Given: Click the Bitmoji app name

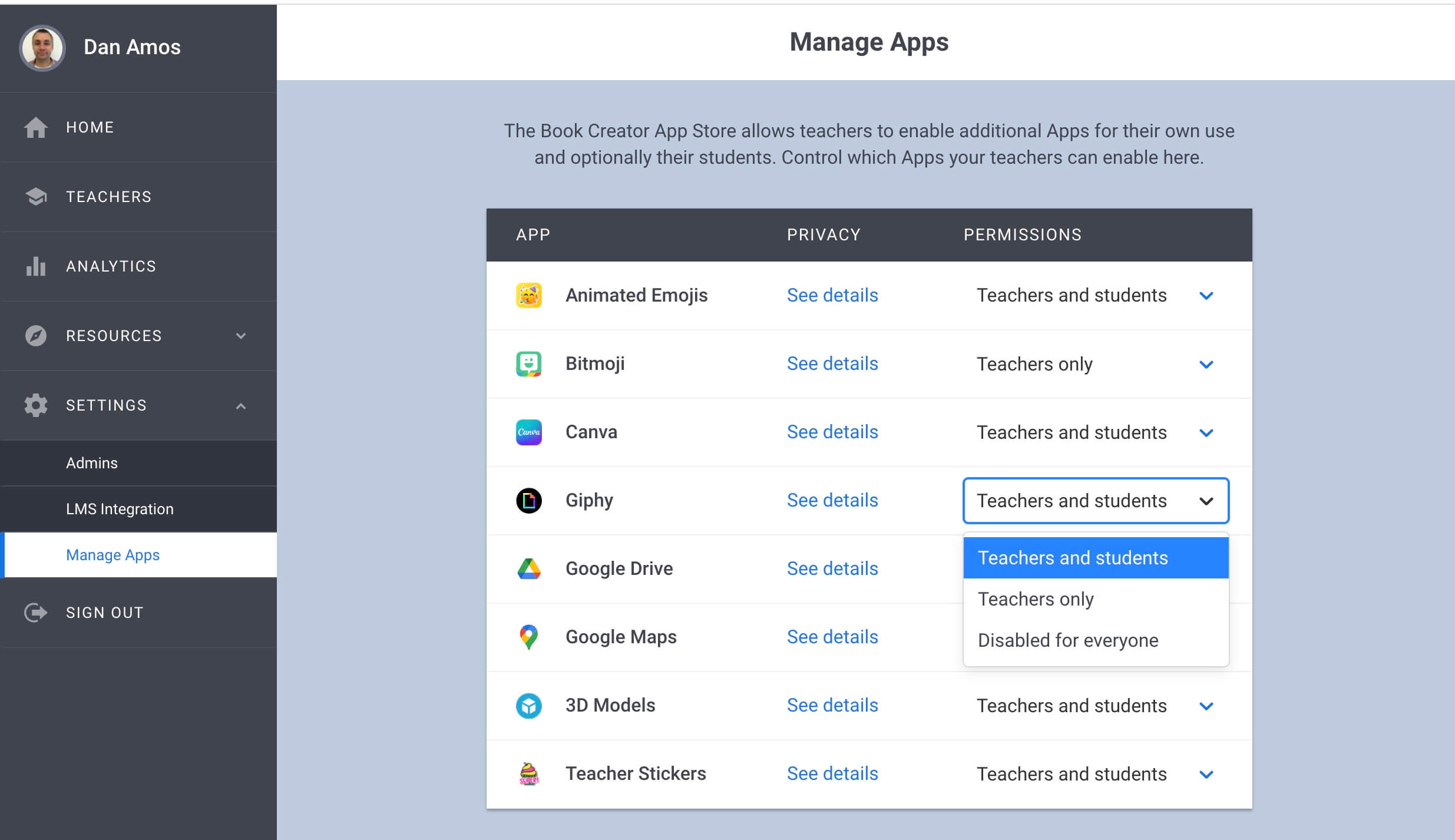Looking at the screenshot, I should point(595,364).
